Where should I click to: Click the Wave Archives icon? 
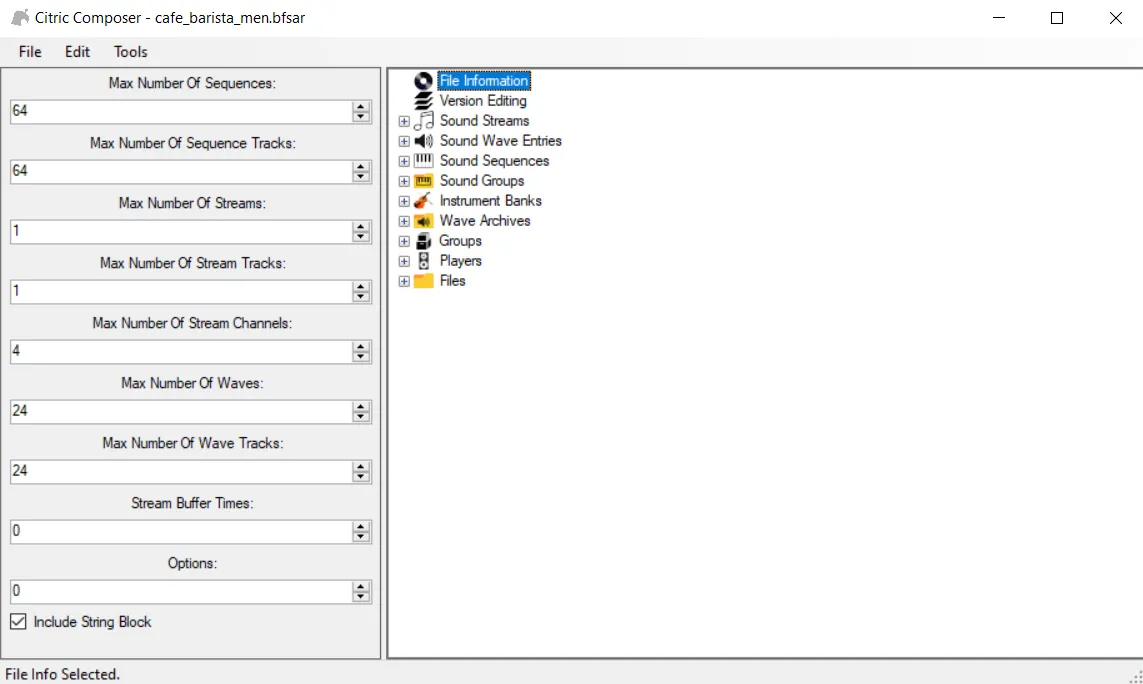(x=423, y=221)
